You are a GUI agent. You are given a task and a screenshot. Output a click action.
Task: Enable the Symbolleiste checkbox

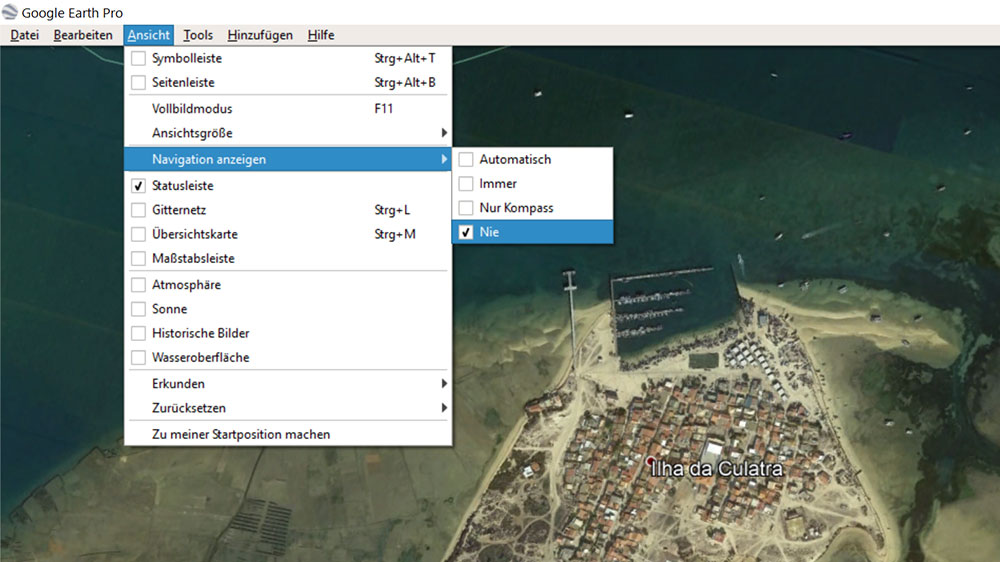point(139,59)
